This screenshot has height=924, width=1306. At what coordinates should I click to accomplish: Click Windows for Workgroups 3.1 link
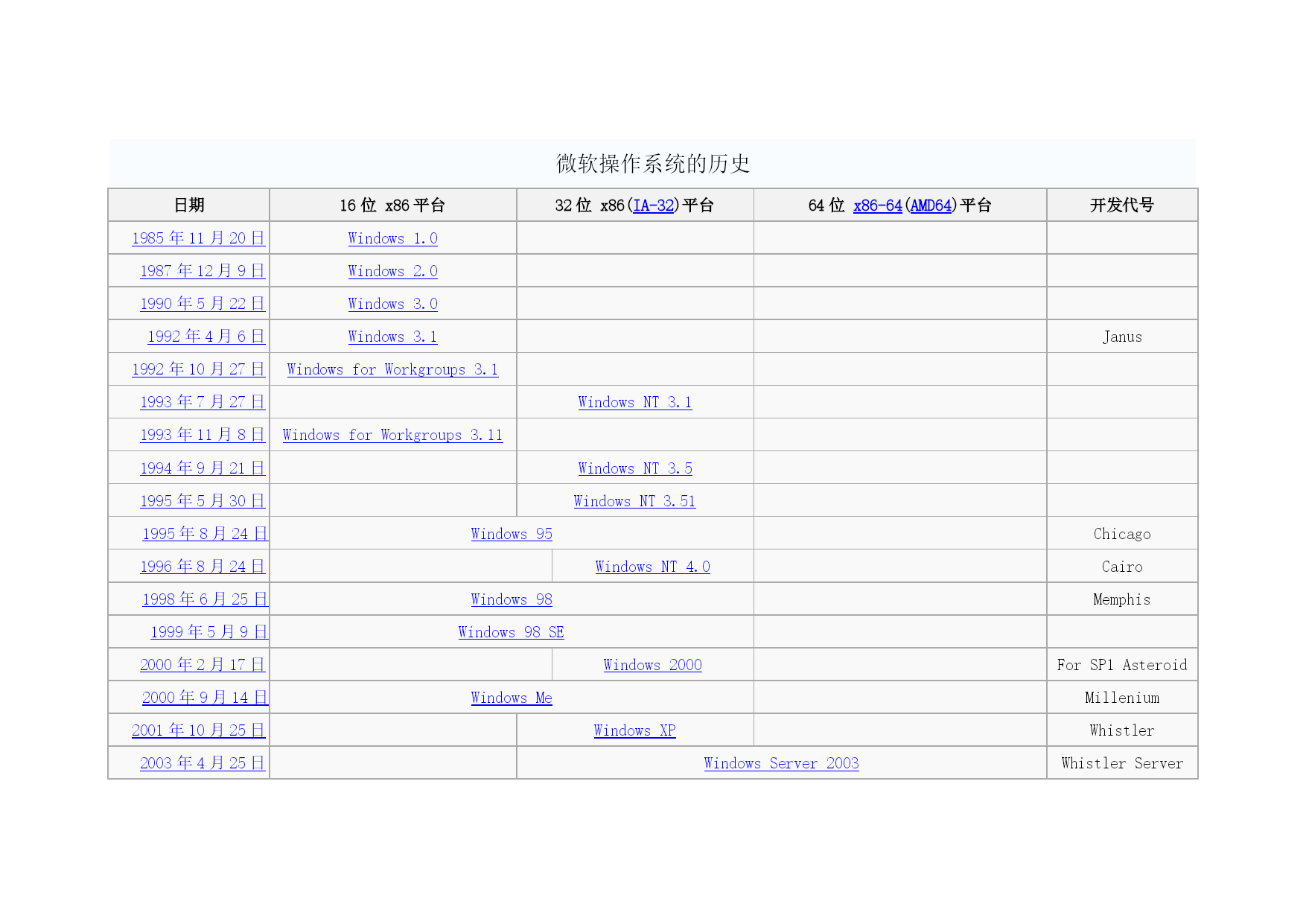pos(392,369)
